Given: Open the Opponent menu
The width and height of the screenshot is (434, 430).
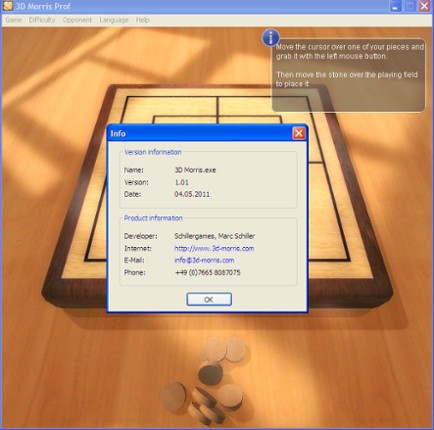Looking at the screenshot, I should tap(77, 20).
